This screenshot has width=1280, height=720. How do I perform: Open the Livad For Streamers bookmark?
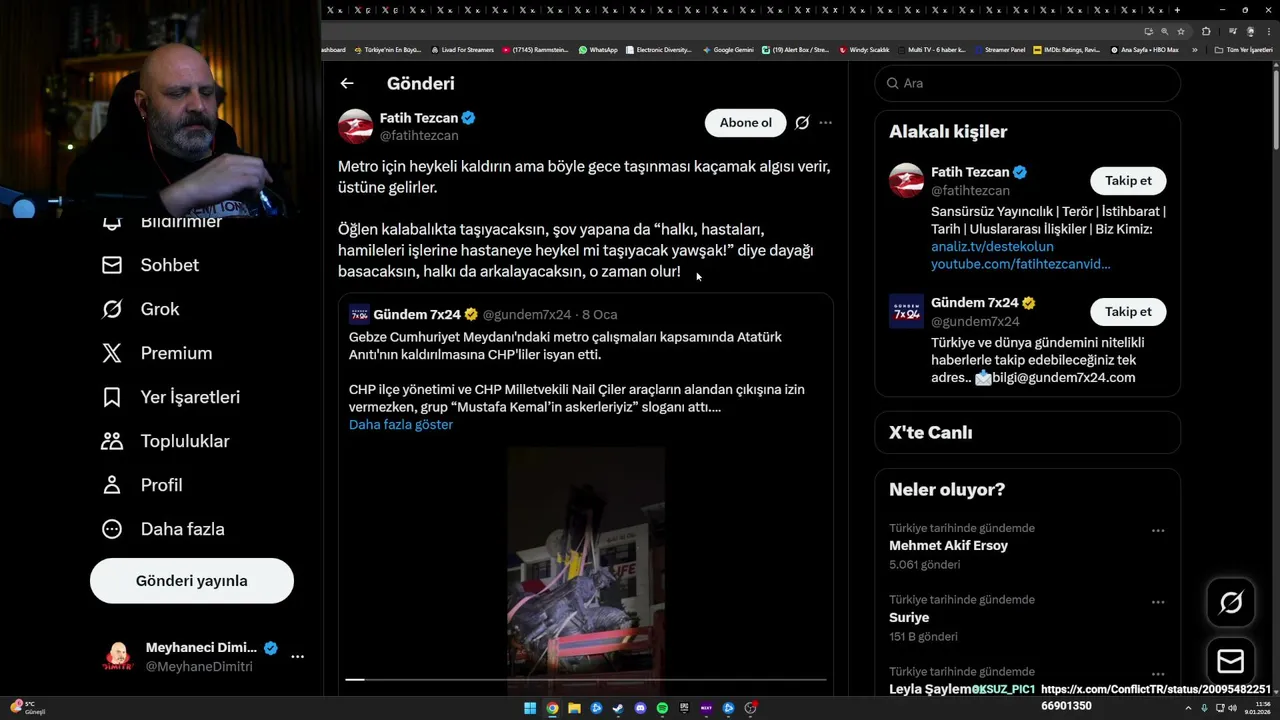(x=462, y=49)
